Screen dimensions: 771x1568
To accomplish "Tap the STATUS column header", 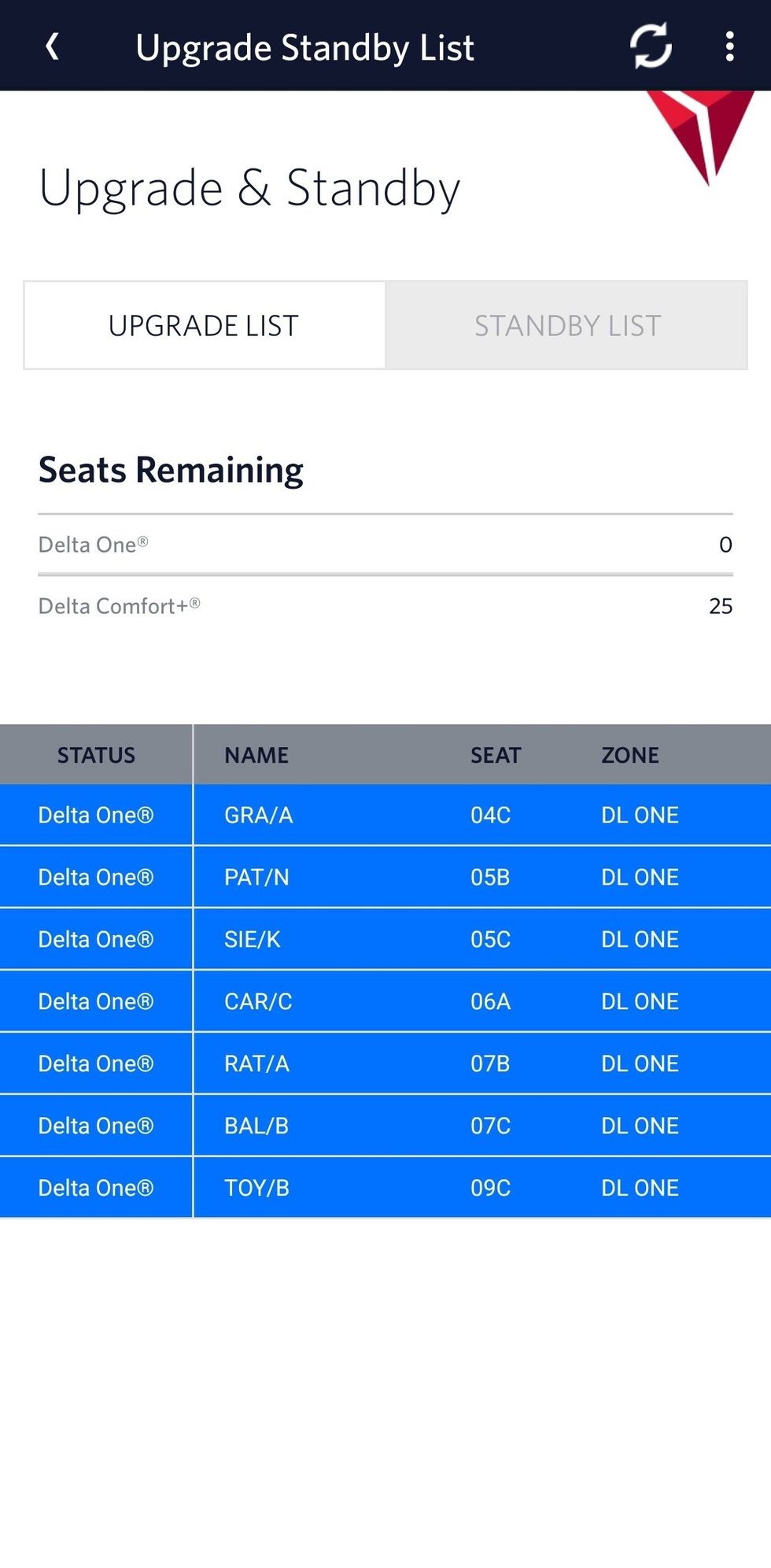I will click(x=95, y=754).
